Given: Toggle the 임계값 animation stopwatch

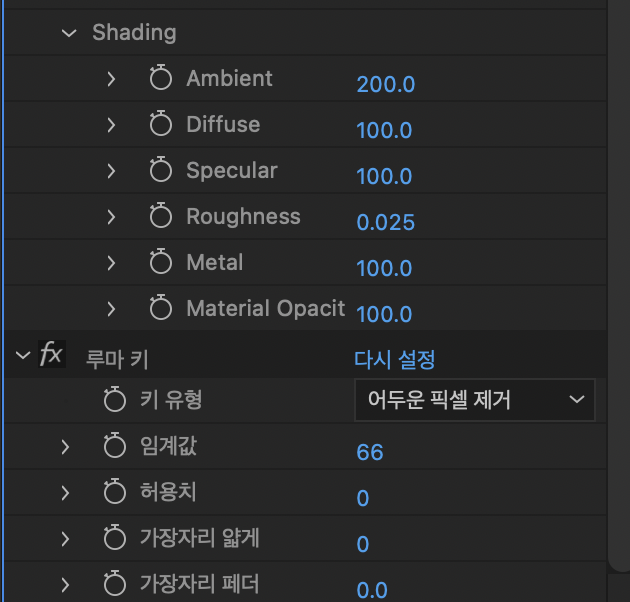Looking at the screenshot, I should pyautogui.click(x=115, y=445).
